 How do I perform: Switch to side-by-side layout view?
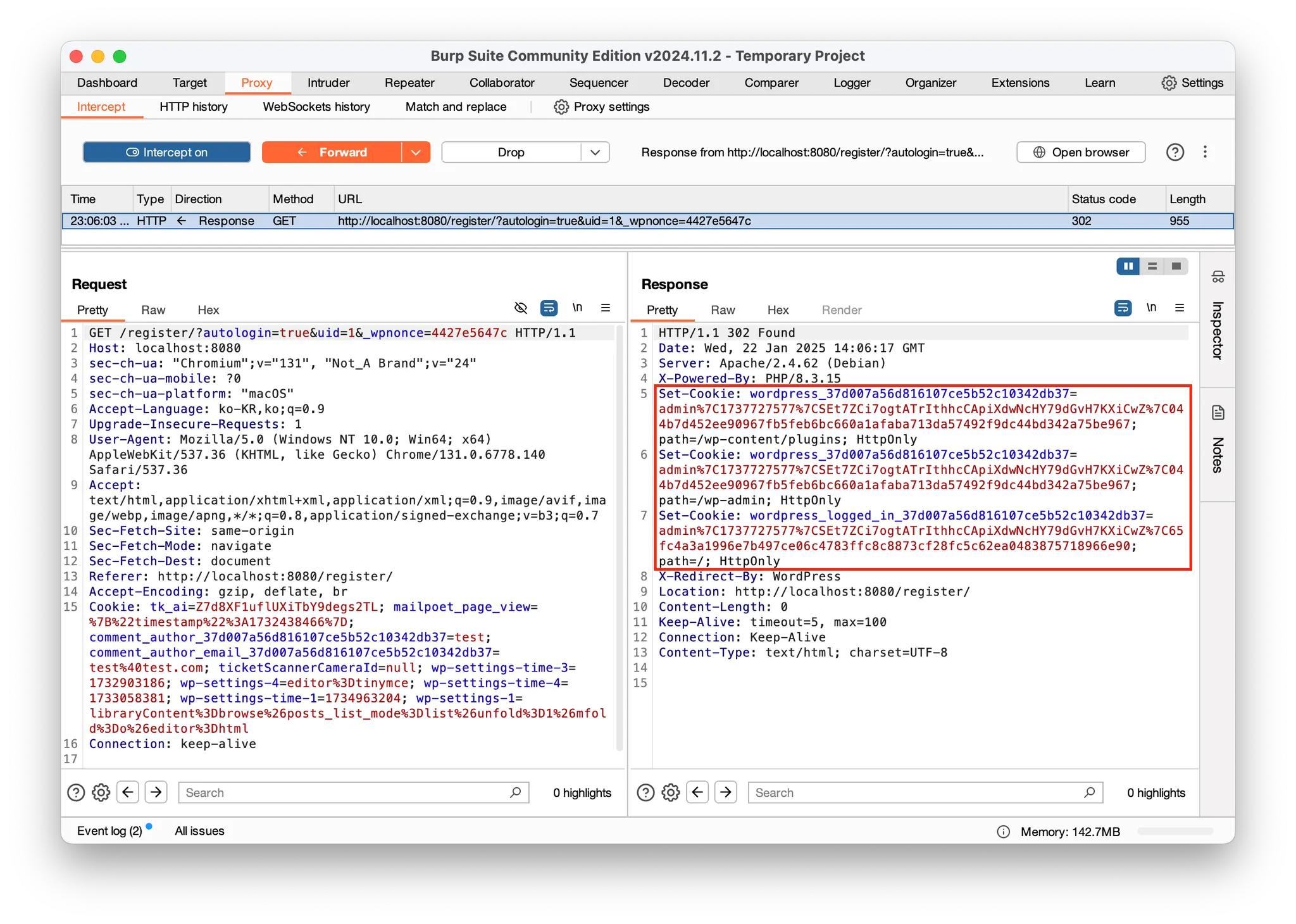pyautogui.click(x=1128, y=266)
